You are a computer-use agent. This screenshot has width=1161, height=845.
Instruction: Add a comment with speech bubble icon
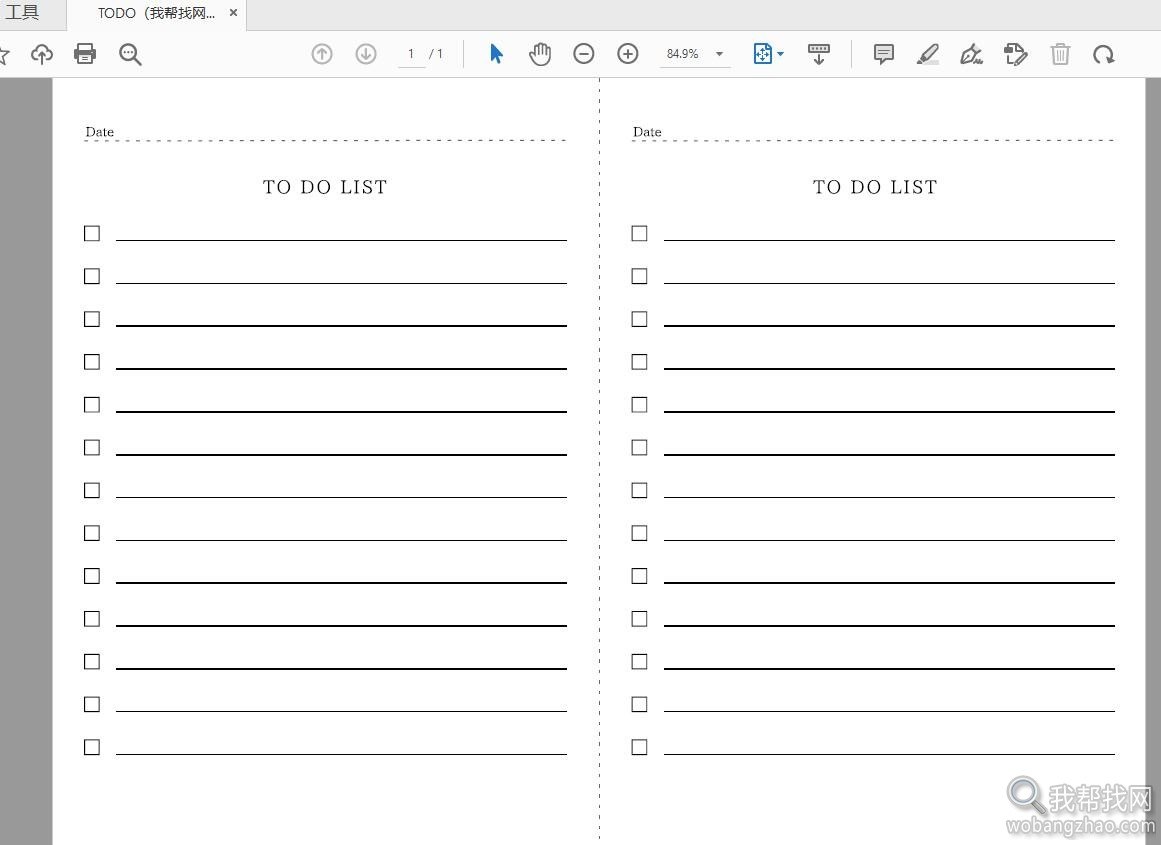883,54
